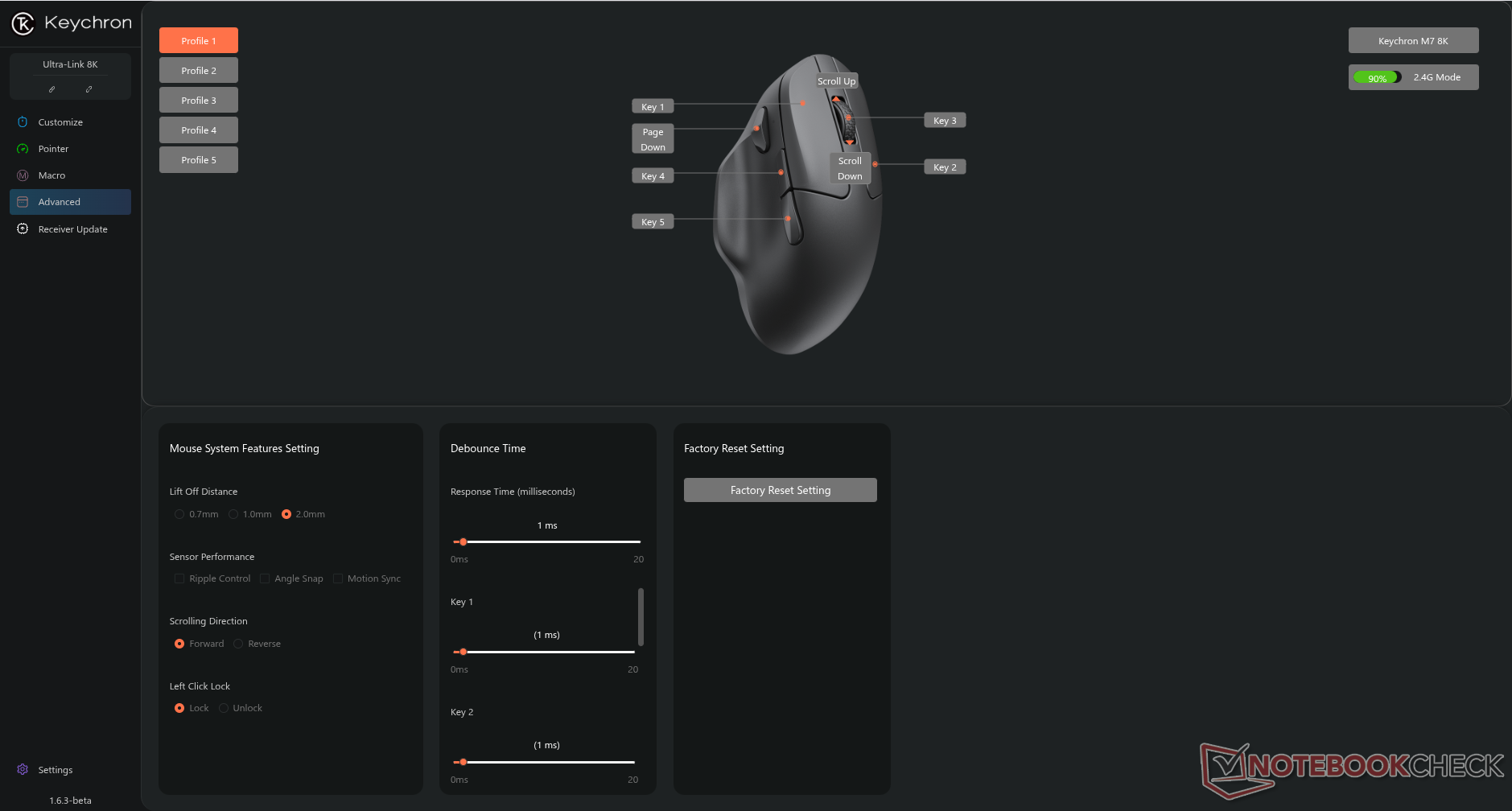Open Customize via its mouse icon
The image size is (1512, 811).
pos(23,122)
